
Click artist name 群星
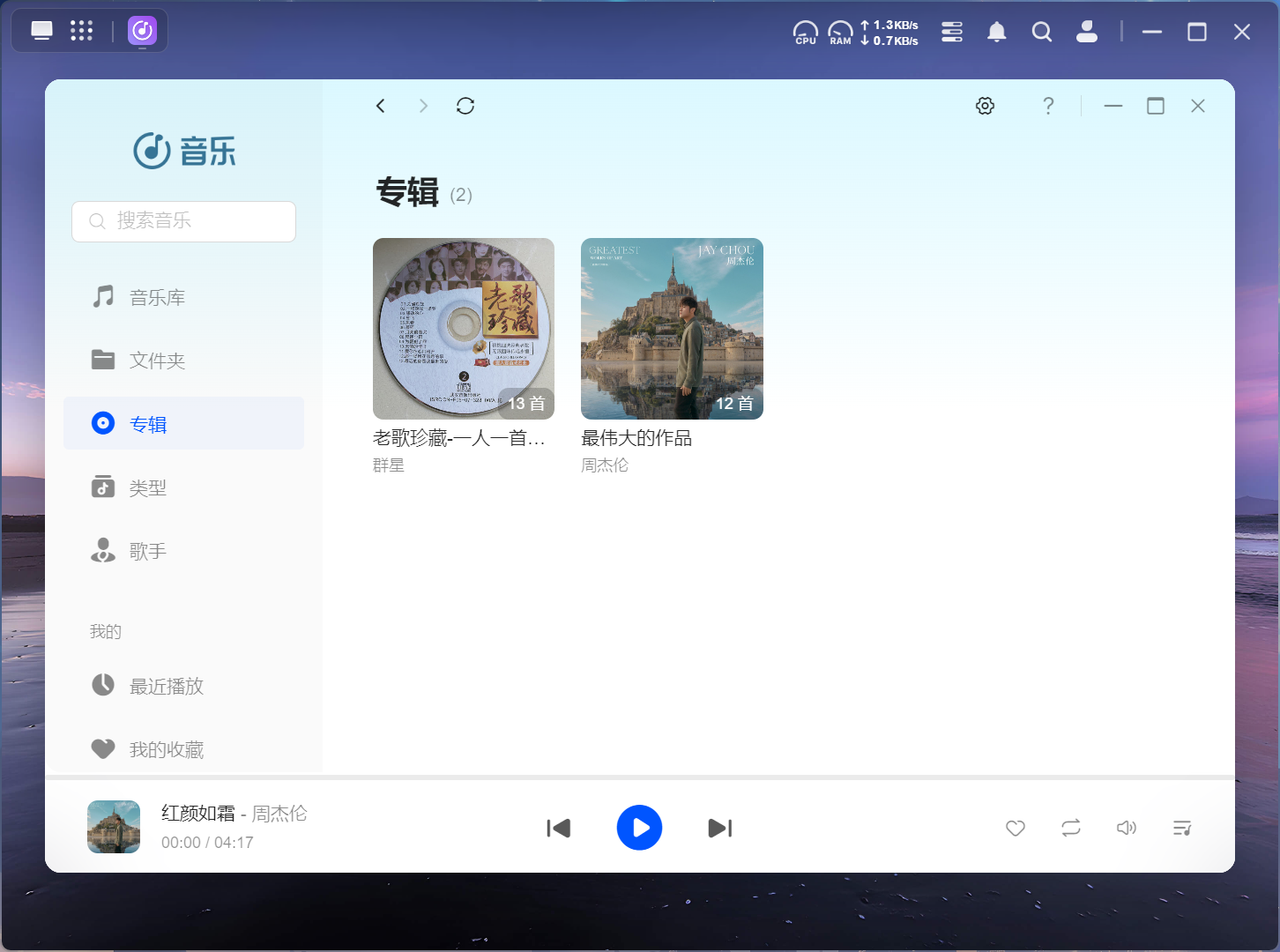[389, 465]
